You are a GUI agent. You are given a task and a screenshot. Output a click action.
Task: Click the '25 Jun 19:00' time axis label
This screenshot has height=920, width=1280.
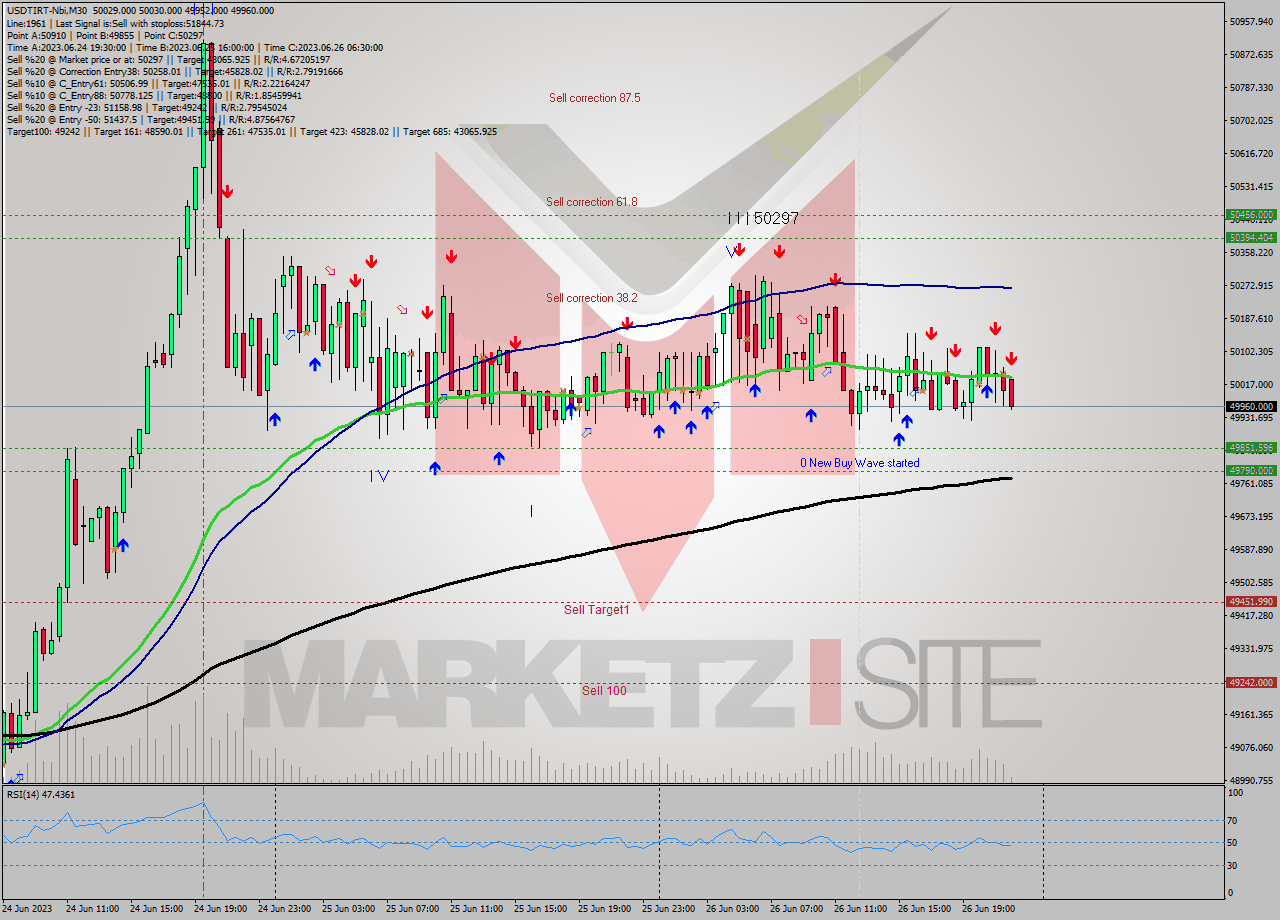click(x=603, y=909)
